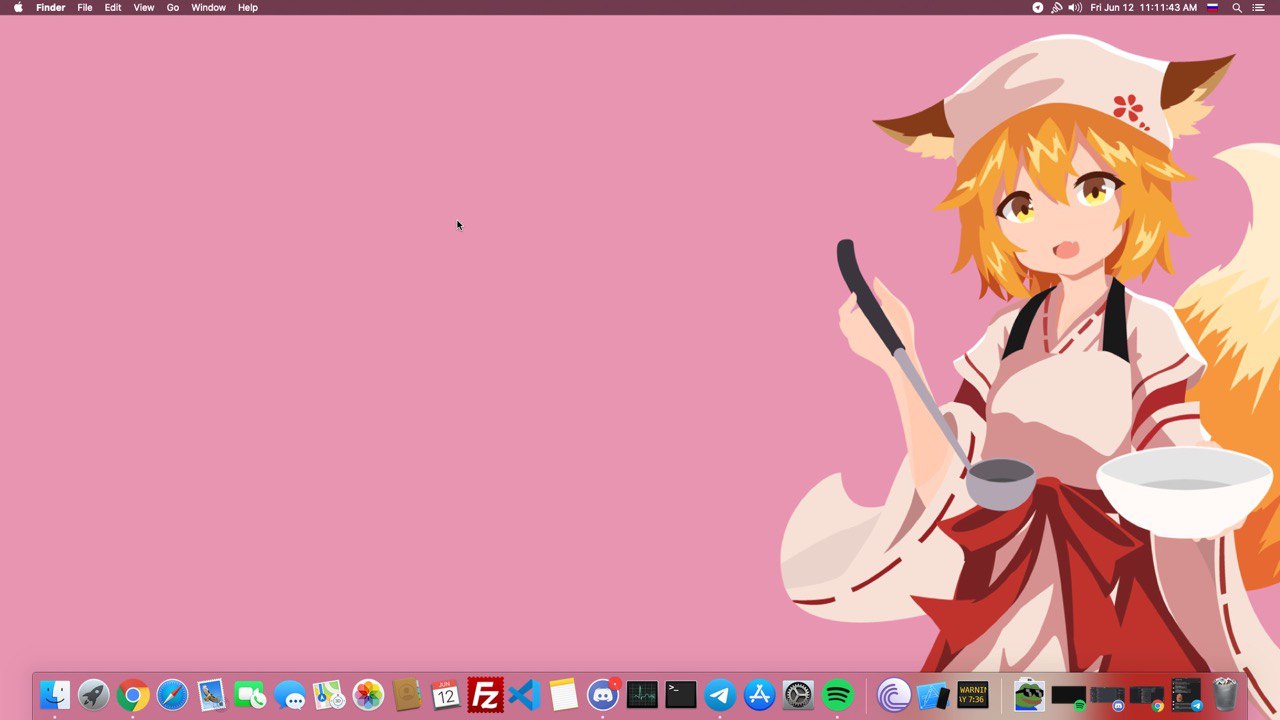Restore minimized Spotify window from Dock
1280x720 pixels.
[x=1068, y=696]
